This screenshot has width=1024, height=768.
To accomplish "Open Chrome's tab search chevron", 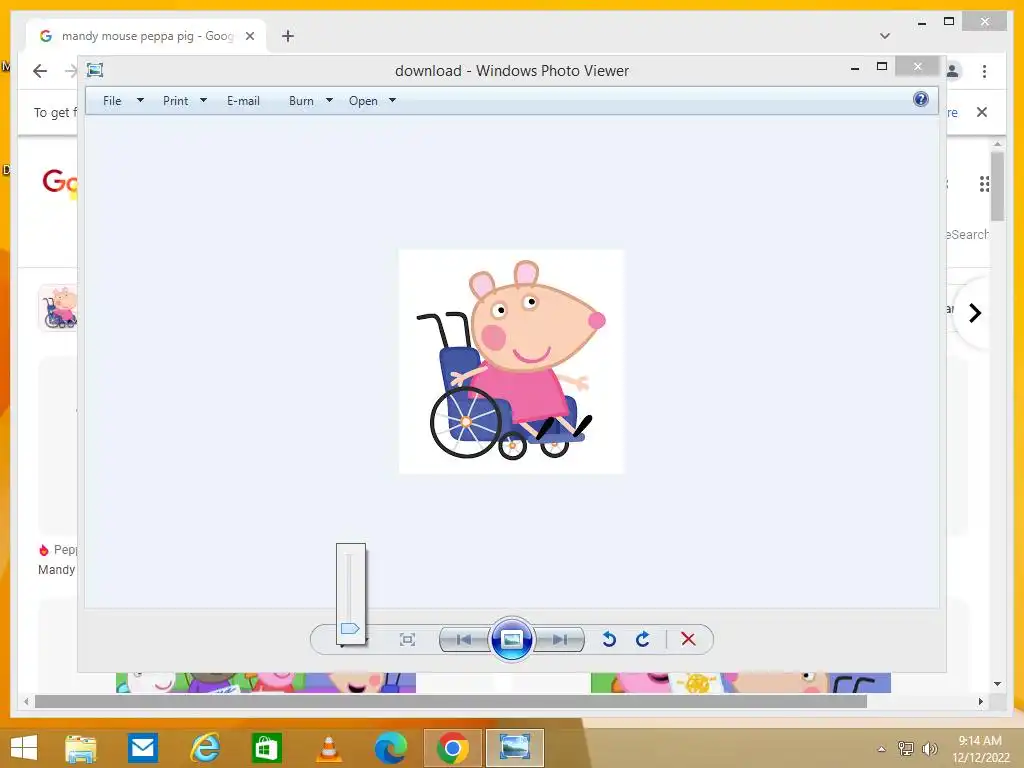I will [x=885, y=36].
